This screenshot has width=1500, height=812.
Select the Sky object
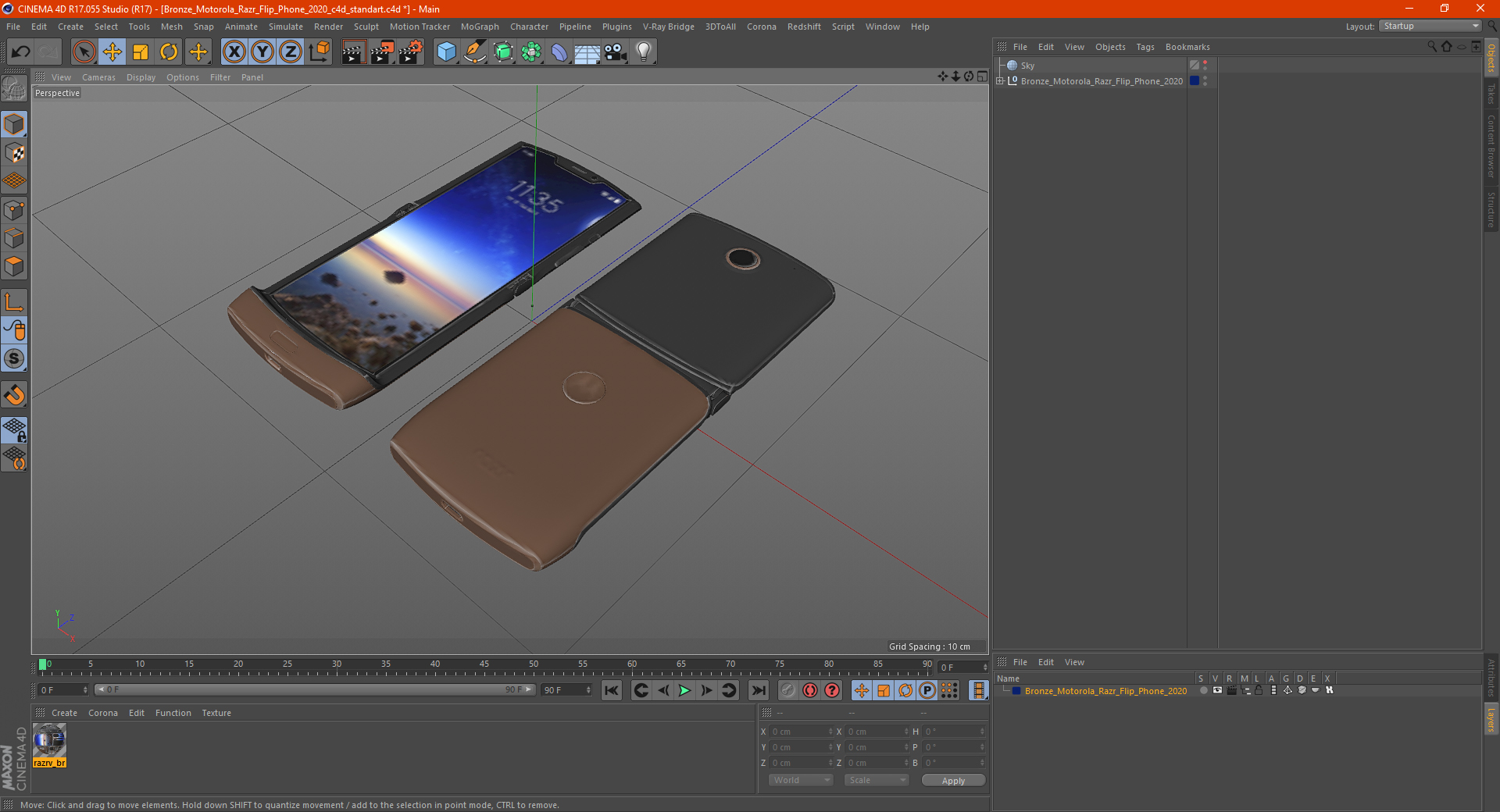coord(1027,66)
